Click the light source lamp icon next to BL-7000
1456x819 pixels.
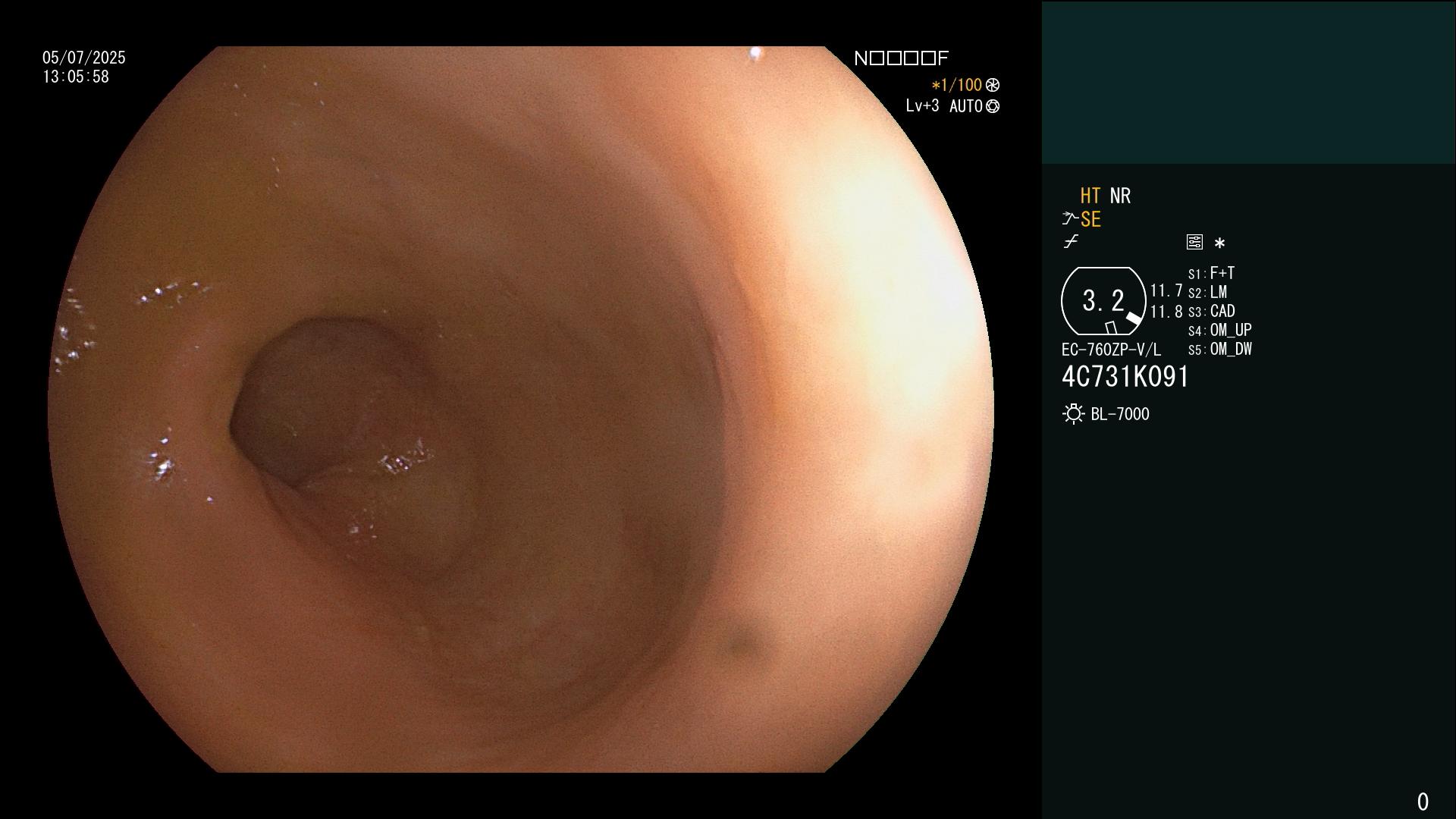[1074, 414]
